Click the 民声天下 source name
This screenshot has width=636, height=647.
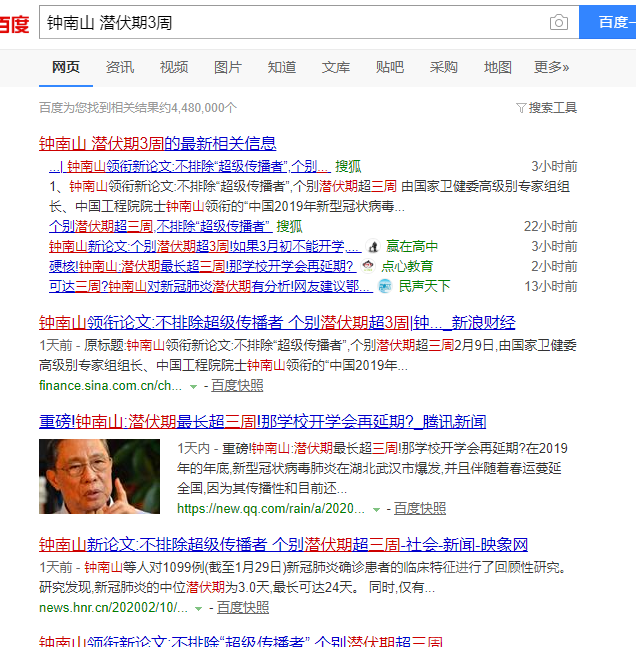[424, 286]
